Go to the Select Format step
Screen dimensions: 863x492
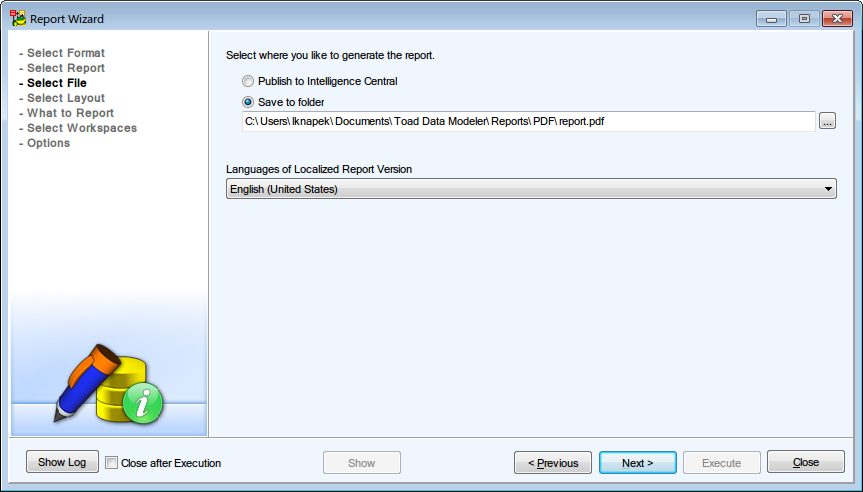click(x=66, y=53)
